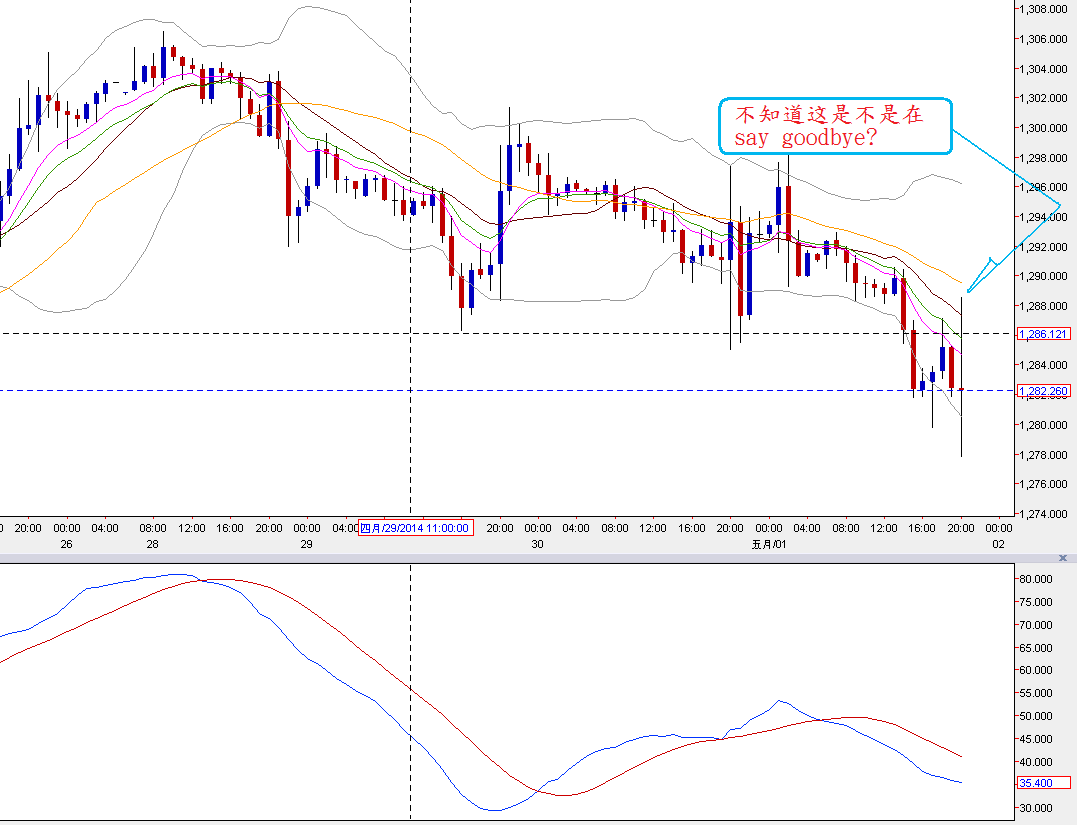
Task: Click the 08:00 time label above date 28
Action: pos(152,528)
